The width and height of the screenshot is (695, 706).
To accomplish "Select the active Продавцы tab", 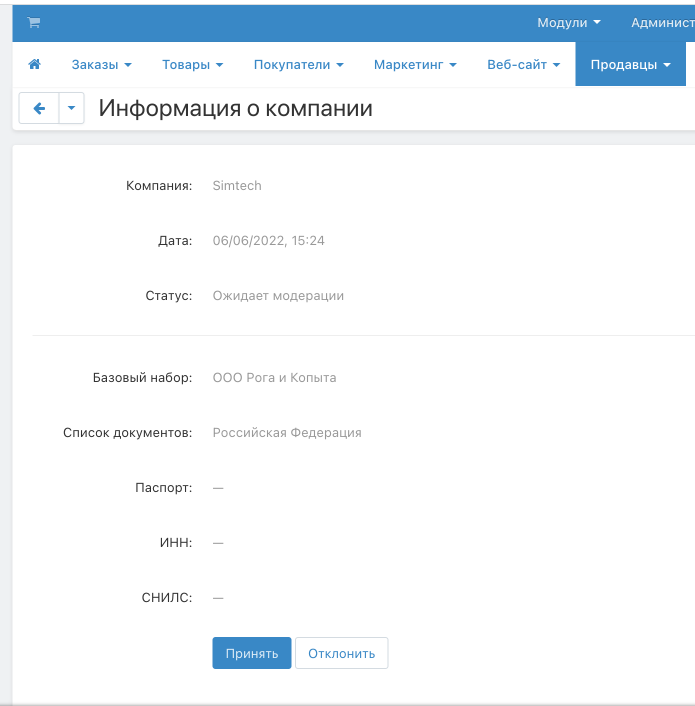I will (630, 65).
